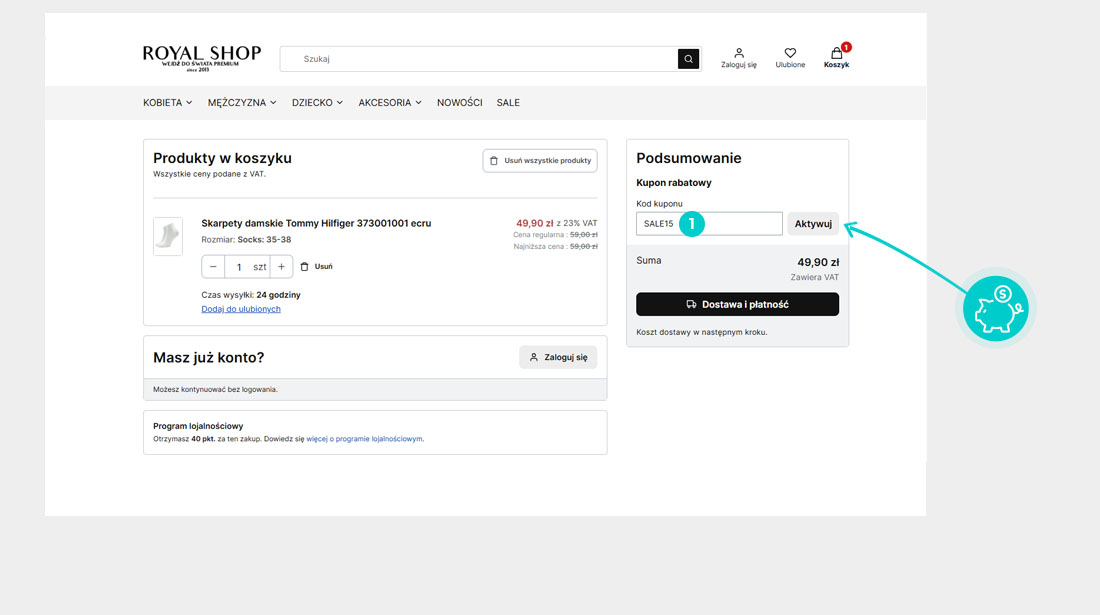Click the Royal Shop logo
Screen dimensions: 1100x615
tap(201, 58)
